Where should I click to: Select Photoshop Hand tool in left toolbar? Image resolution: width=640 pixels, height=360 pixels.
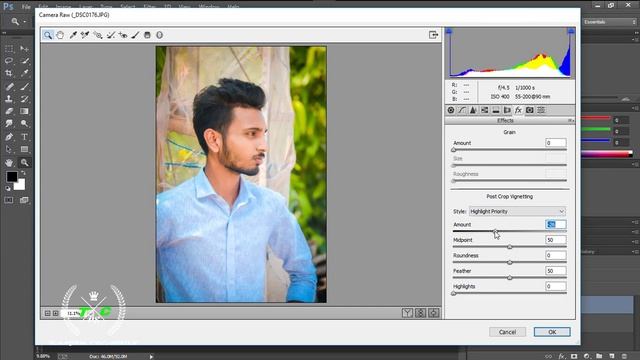click(x=9, y=162)
